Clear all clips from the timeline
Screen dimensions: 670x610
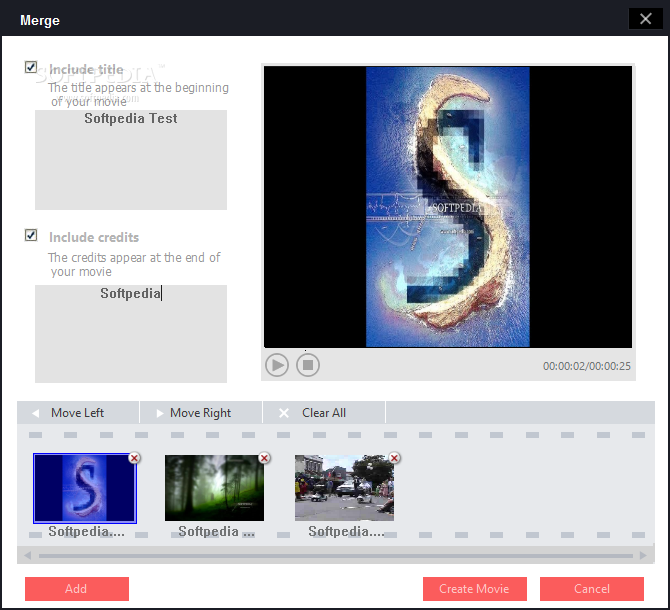tap(324, 413)
